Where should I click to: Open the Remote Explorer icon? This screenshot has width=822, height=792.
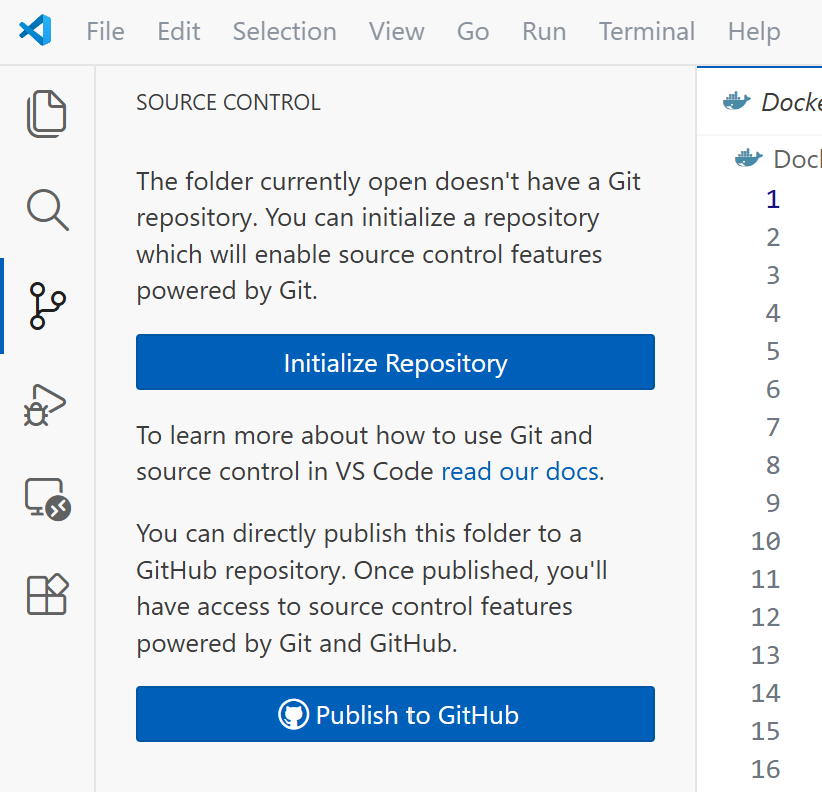tap(46, 499)
